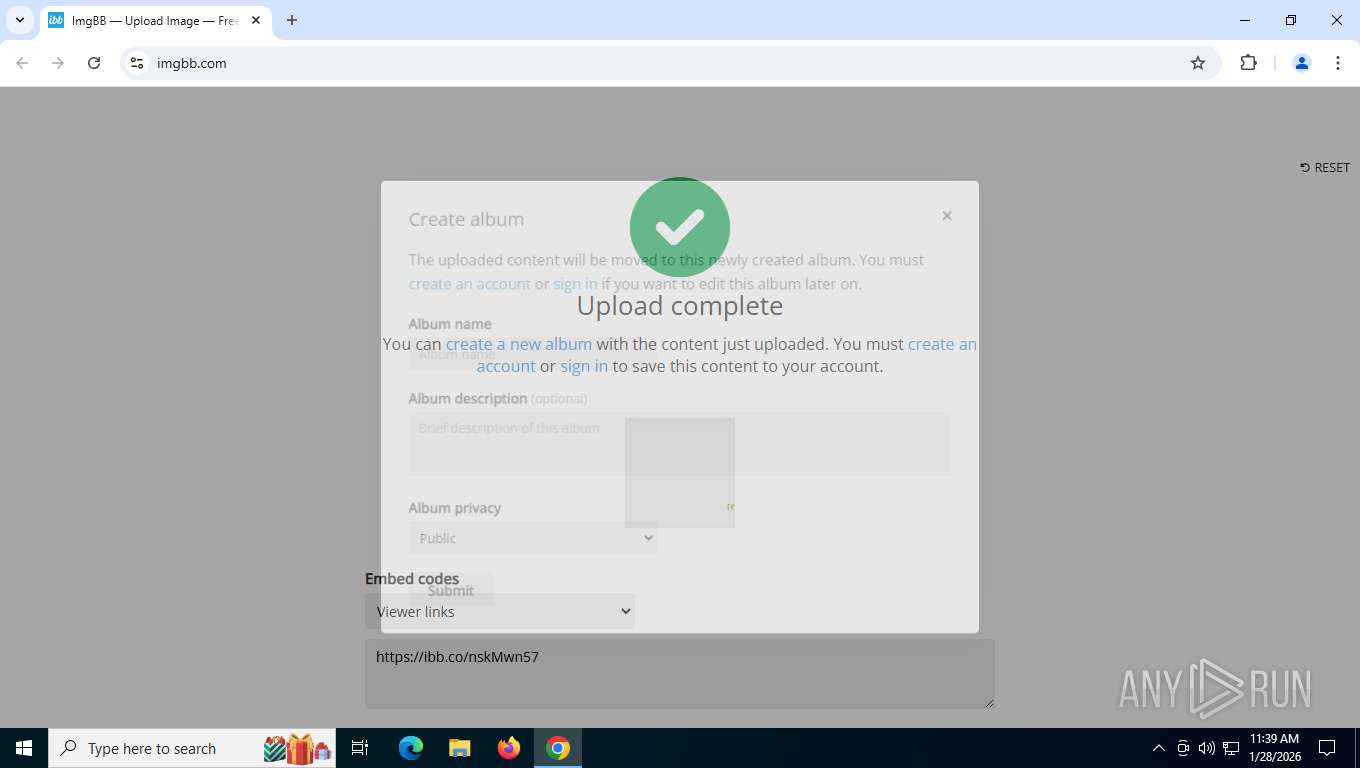
Task: Reload the page in Chrome
Action: 94,63
